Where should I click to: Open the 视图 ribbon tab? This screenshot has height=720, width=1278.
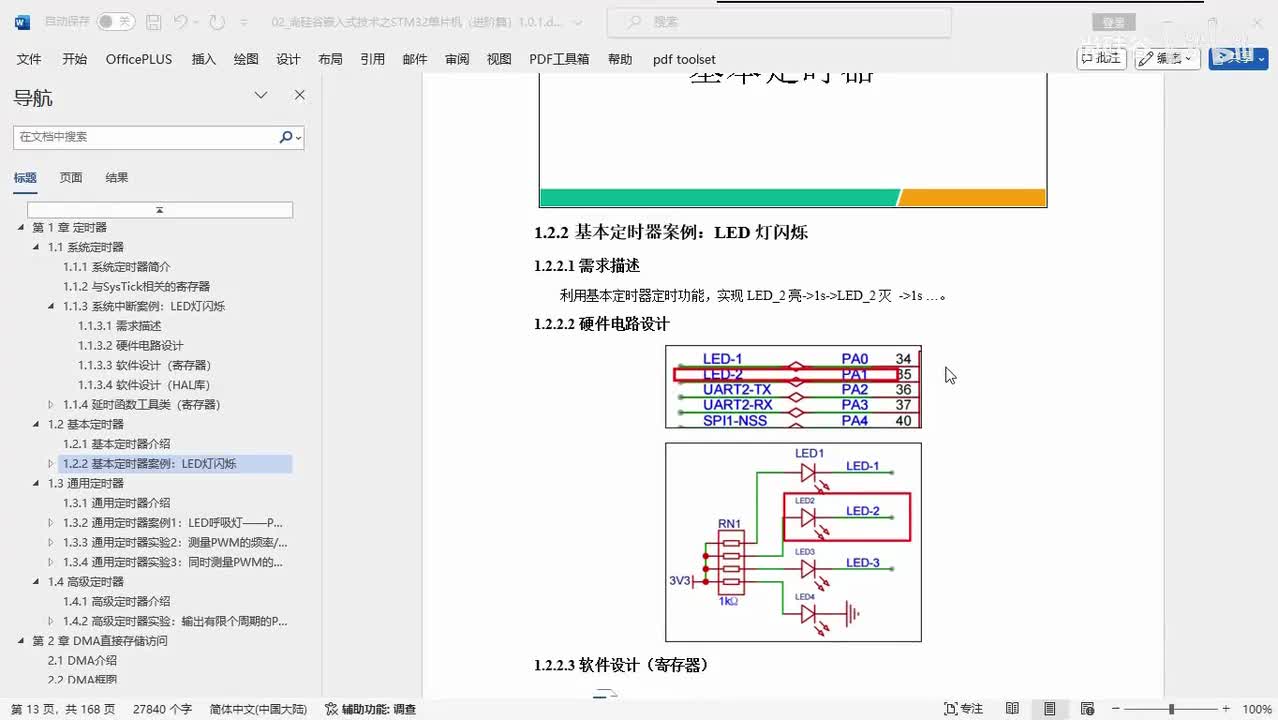click(499, 59)
